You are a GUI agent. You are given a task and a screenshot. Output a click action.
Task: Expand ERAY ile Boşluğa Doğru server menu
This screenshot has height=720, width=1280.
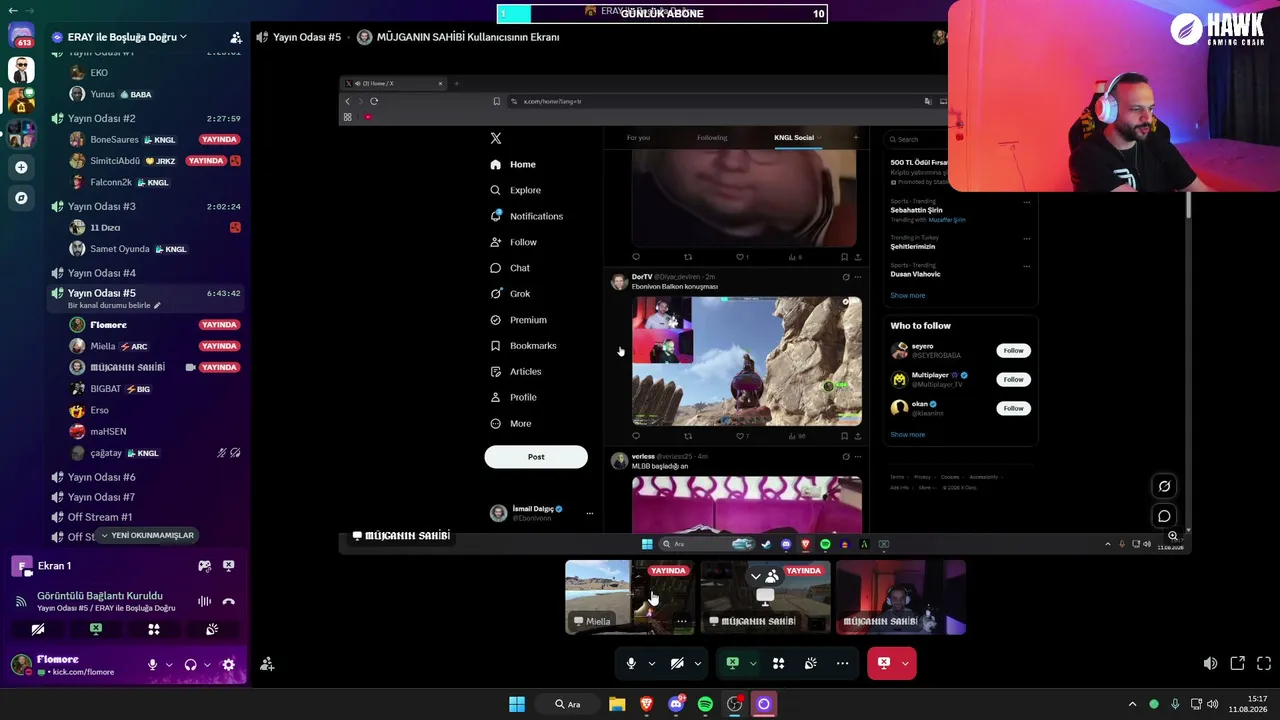(x=183, y=37)
